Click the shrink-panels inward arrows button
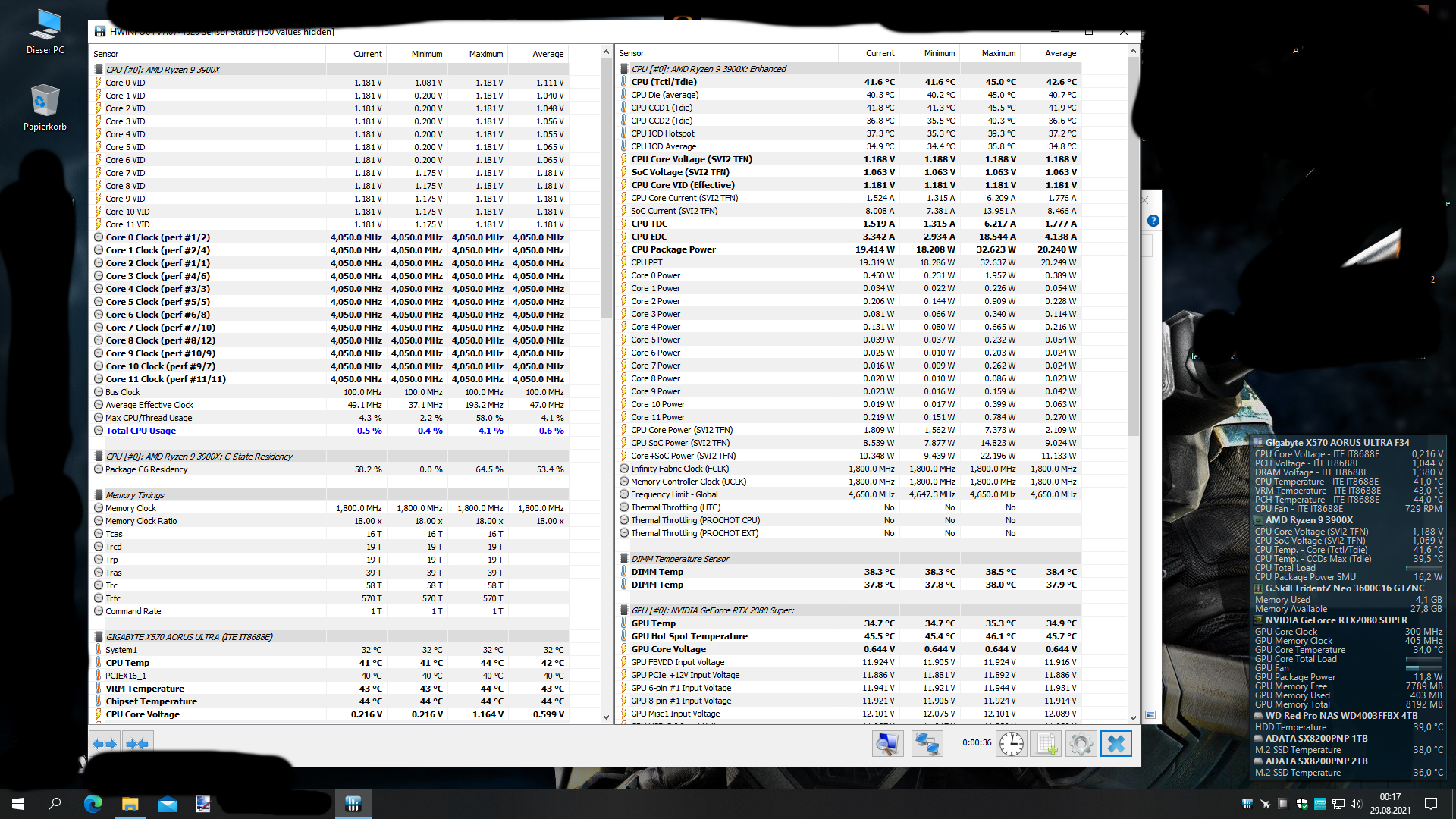 [137, 744]
